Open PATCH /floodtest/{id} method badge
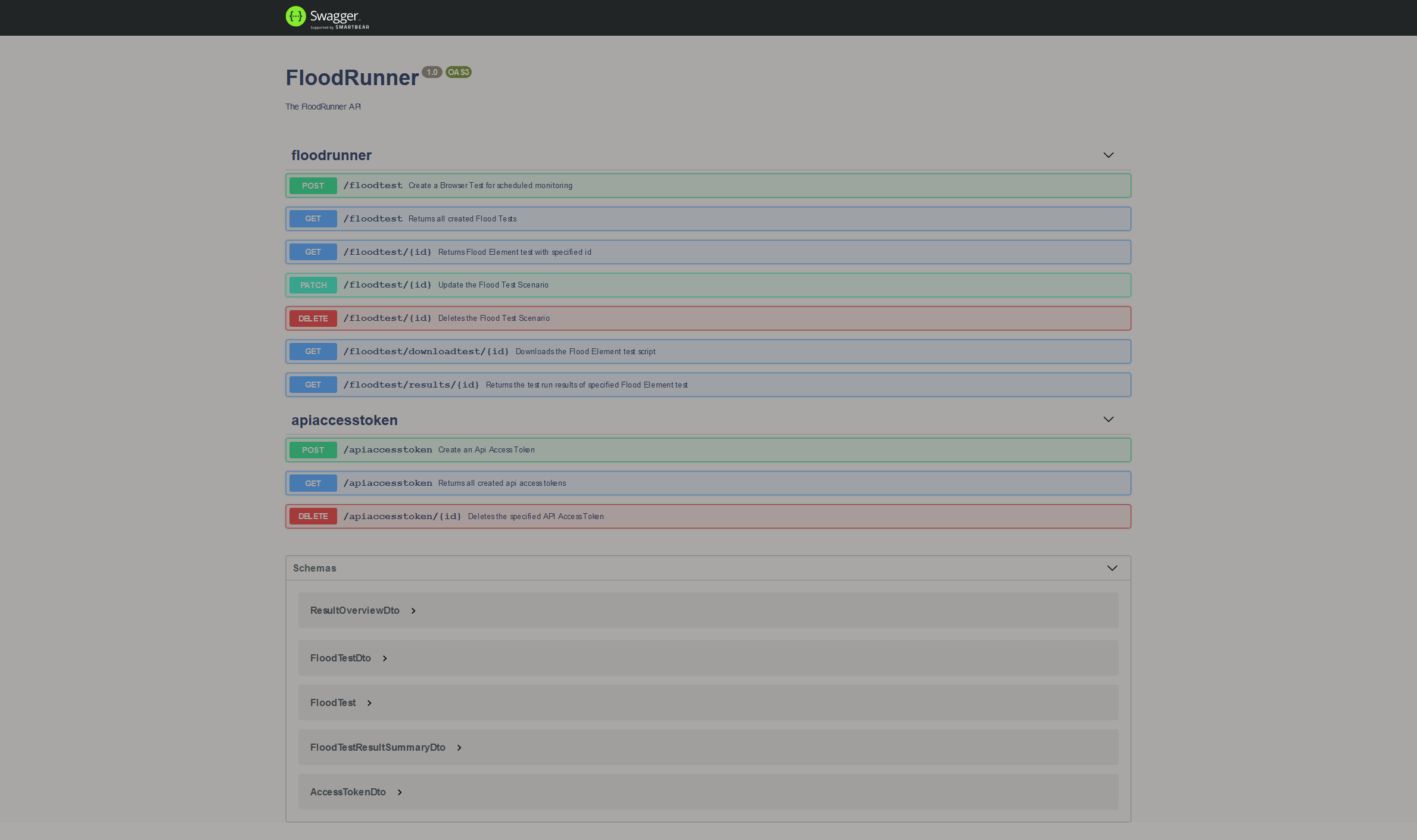The height and width of the screenshot is (840, 1417). pos(313,285)
